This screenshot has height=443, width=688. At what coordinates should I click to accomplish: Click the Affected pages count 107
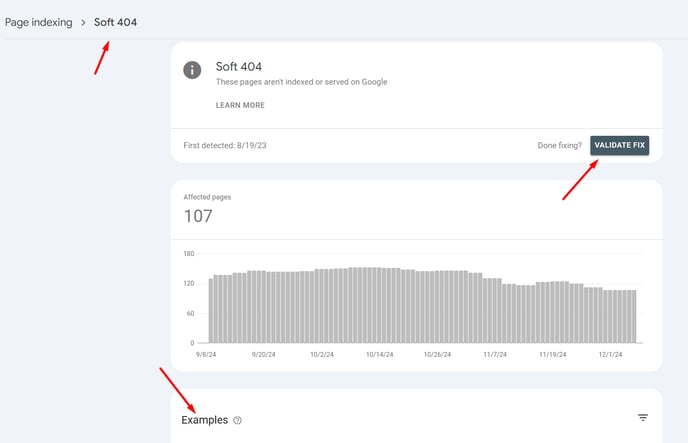click(198, 216)
